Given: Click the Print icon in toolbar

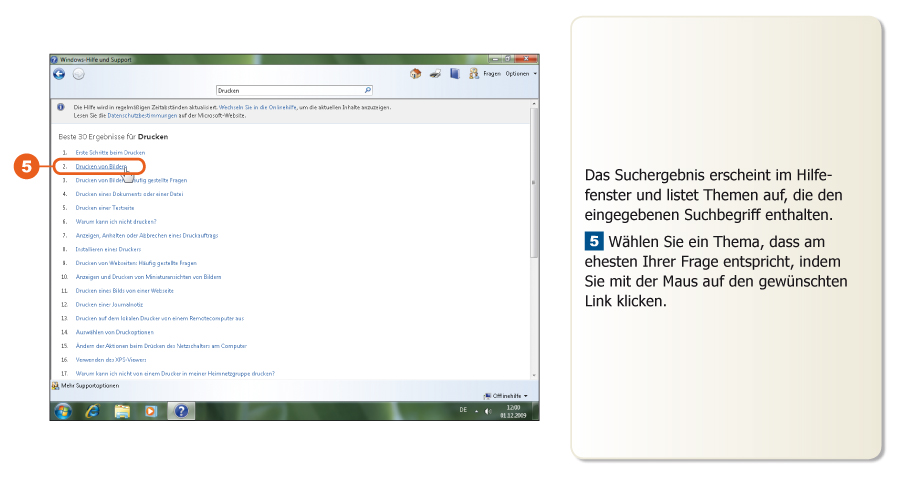Looking at the screenshot, I should pyautogui.click(x=436, y=74).
